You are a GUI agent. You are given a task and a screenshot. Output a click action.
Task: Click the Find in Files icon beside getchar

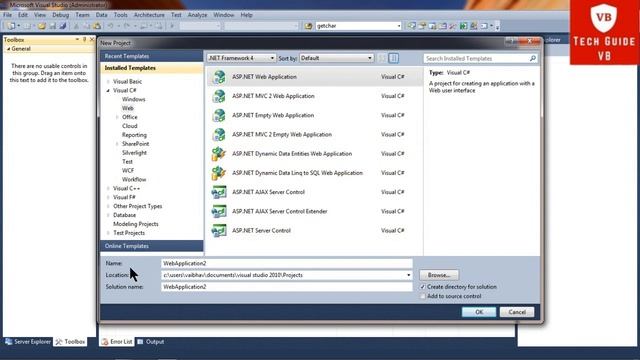308,26
